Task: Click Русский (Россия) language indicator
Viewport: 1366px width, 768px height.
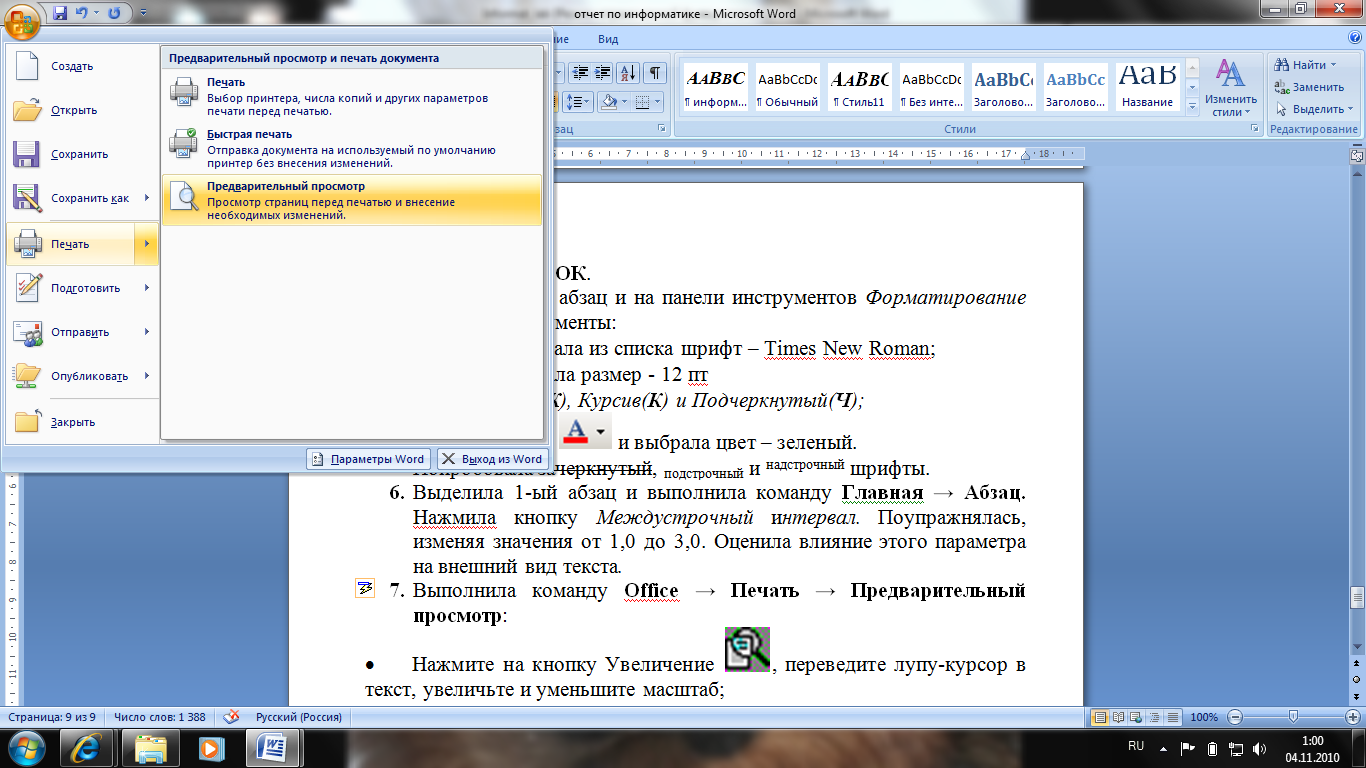Action: pyautogui.click(x=299, y=717)
